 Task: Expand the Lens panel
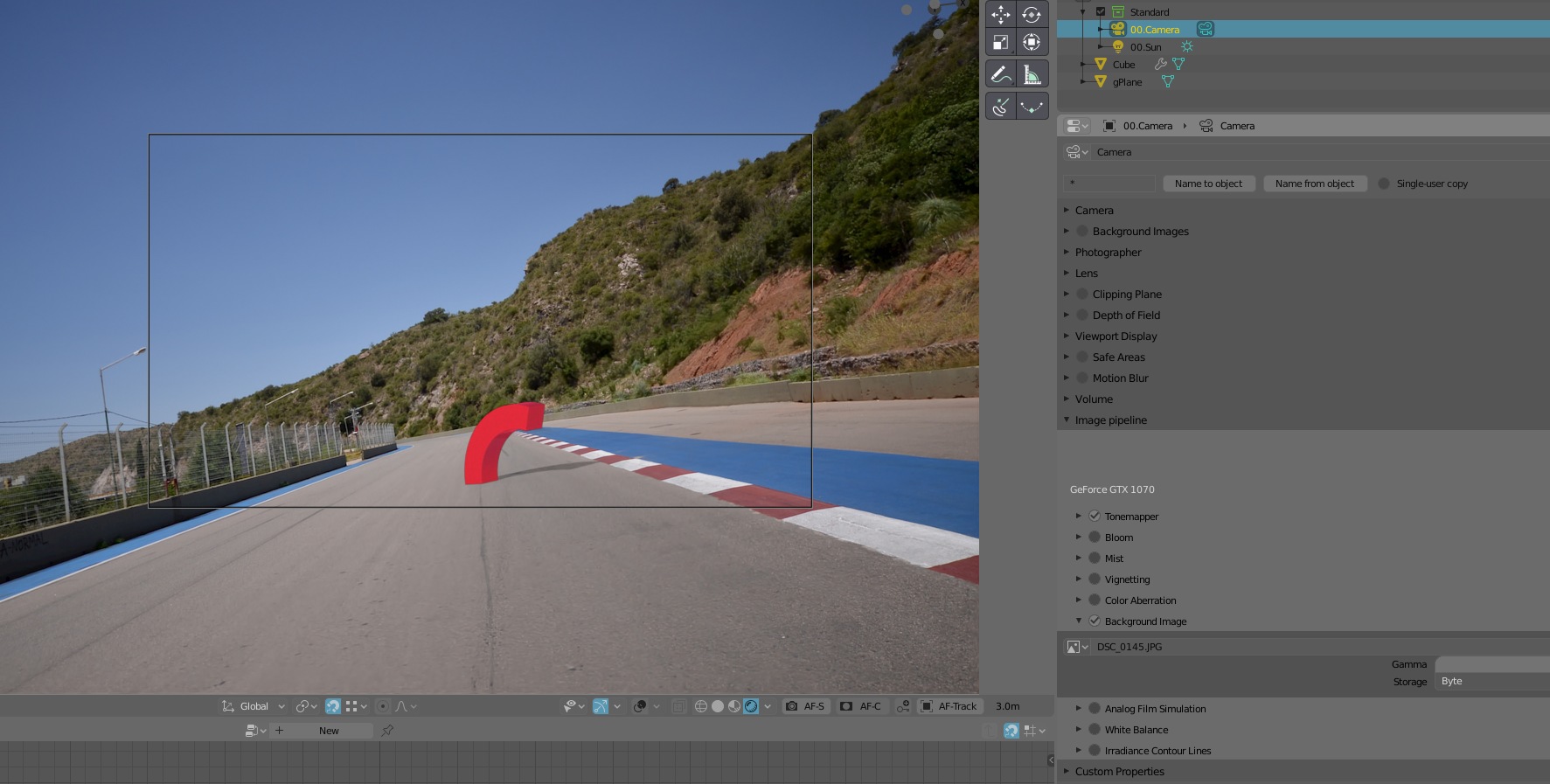pos(1086,273)
